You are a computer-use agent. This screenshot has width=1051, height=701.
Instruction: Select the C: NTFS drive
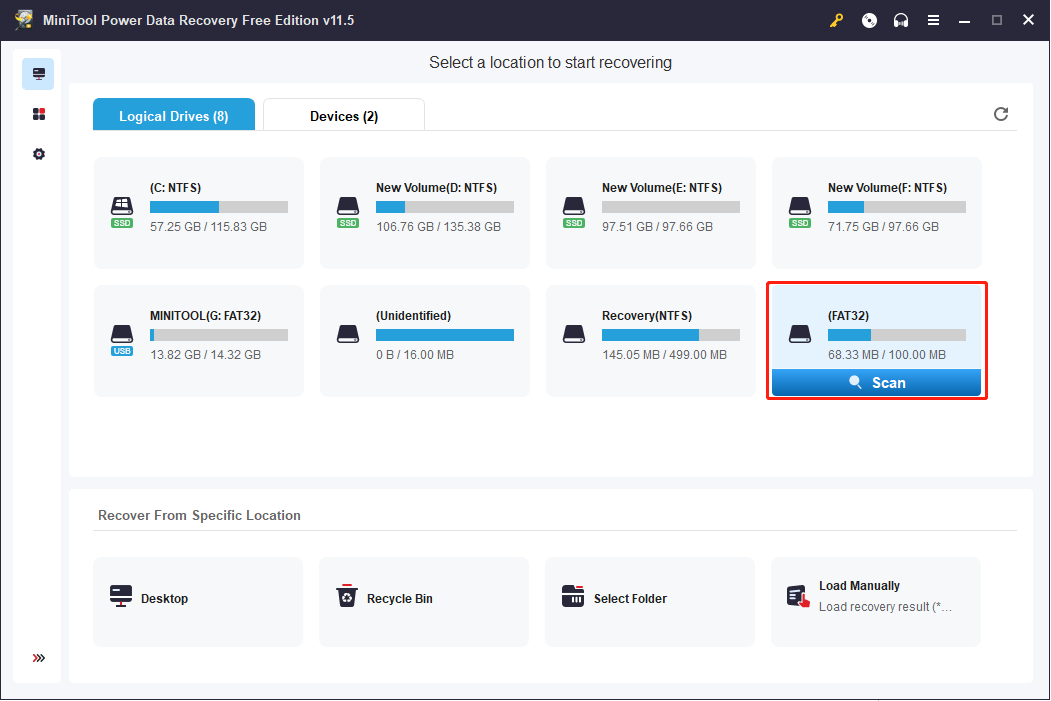(x=199, y=212)
